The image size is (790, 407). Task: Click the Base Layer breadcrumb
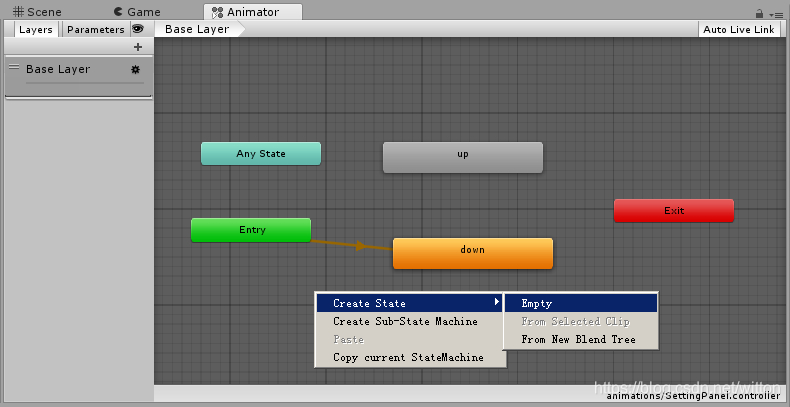pyautogui.click(x=197, y=29)
